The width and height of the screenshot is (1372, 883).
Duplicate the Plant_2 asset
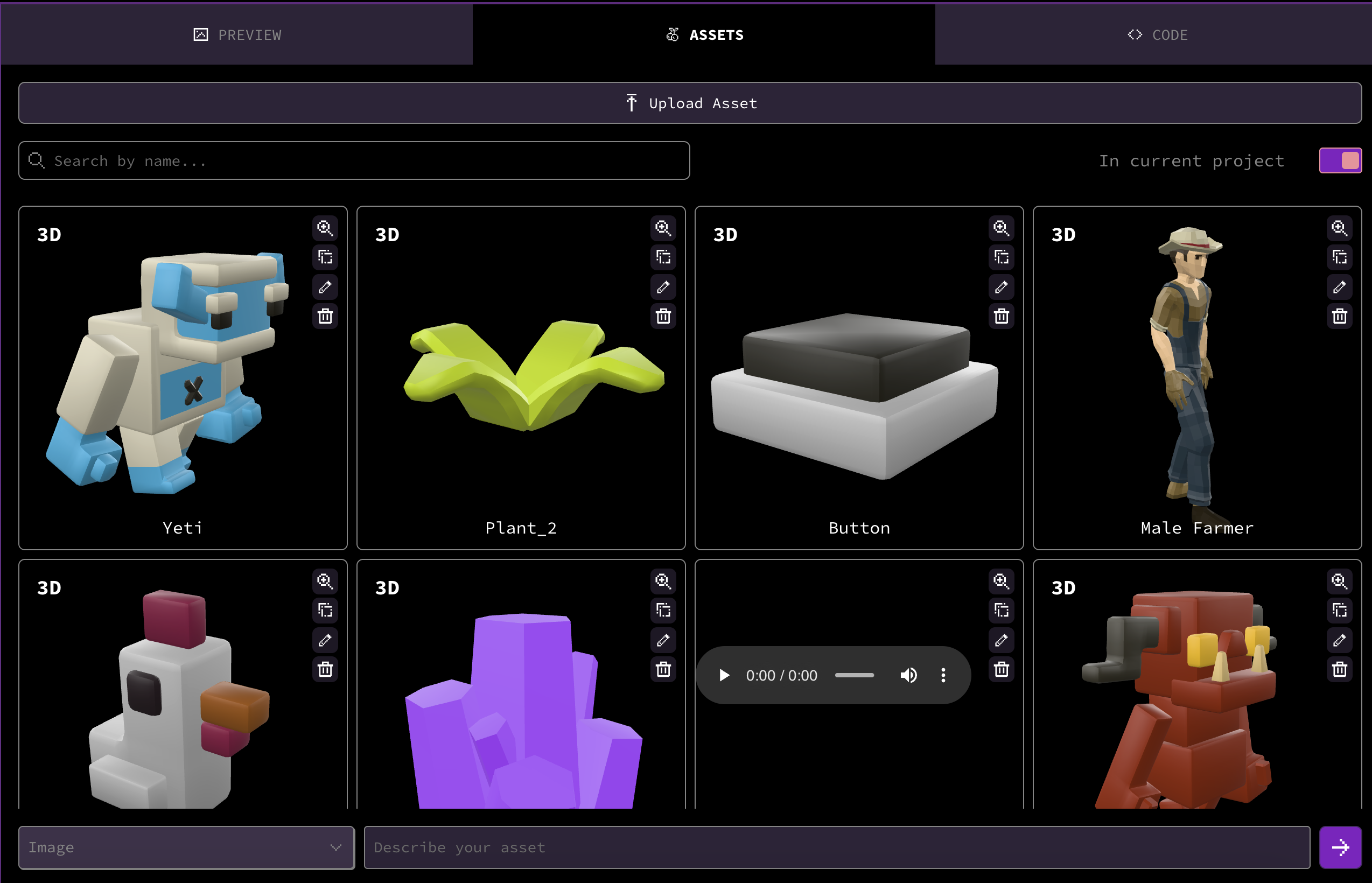click(663, 257)
